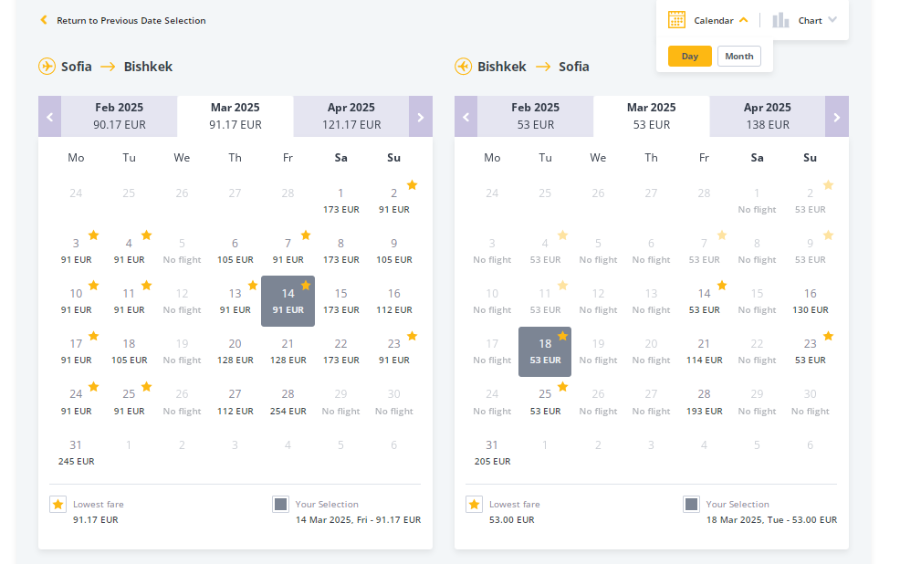This screenshot has height=564, width=900.
Task: Select outbound March 3 at 91 EUR
Action: pyautogui.click(x=76, y=251)
